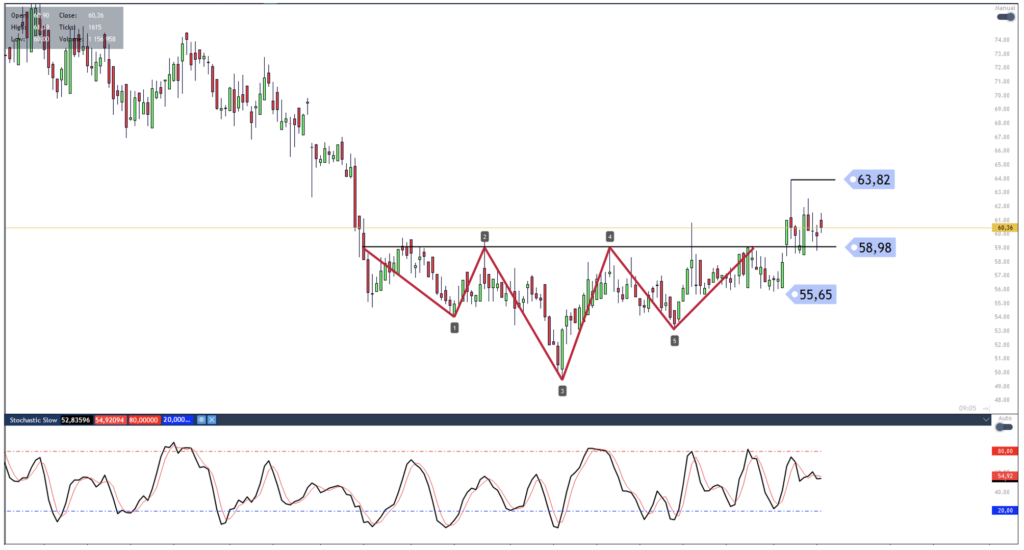Screen dimensions: 1024x550
Task: Remove the Stochastic Slow indicator
Action: click(213, 421)
